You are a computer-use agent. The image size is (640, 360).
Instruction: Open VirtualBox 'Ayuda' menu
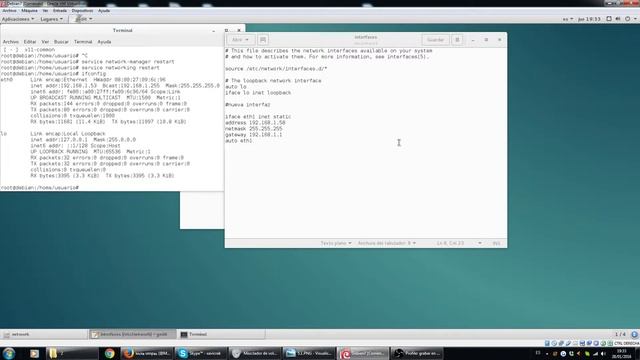click(104, 11)
